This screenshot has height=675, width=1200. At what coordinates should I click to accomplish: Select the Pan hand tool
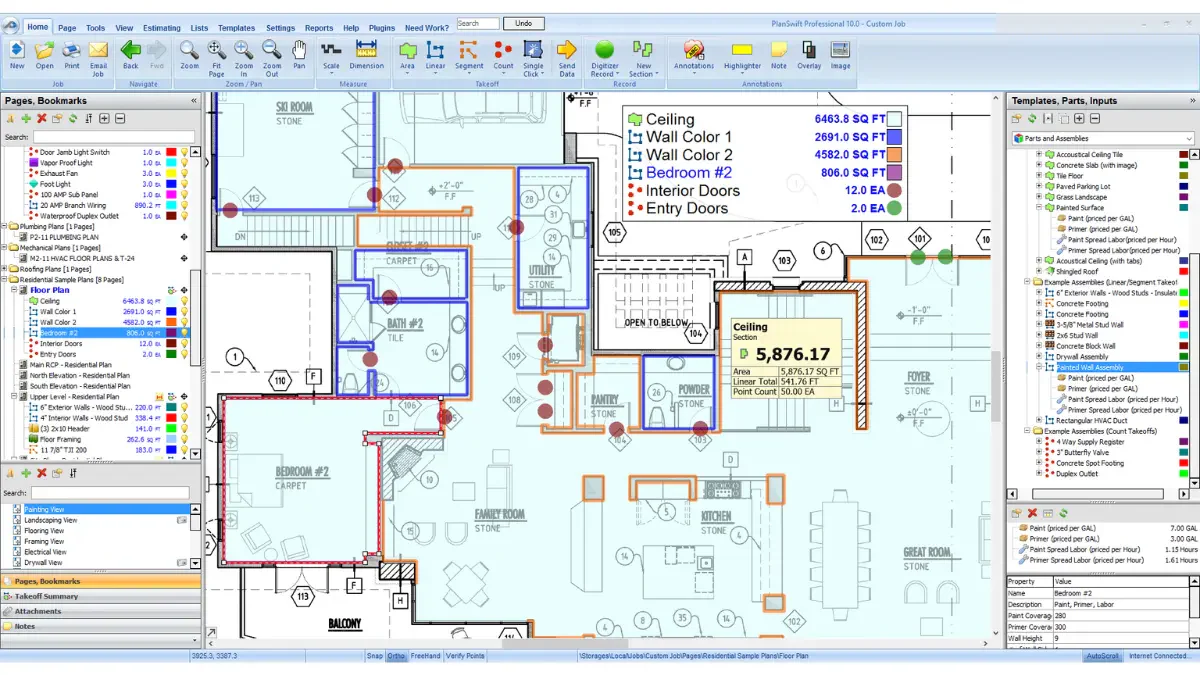pyautogui.click(x=299, y=55)
